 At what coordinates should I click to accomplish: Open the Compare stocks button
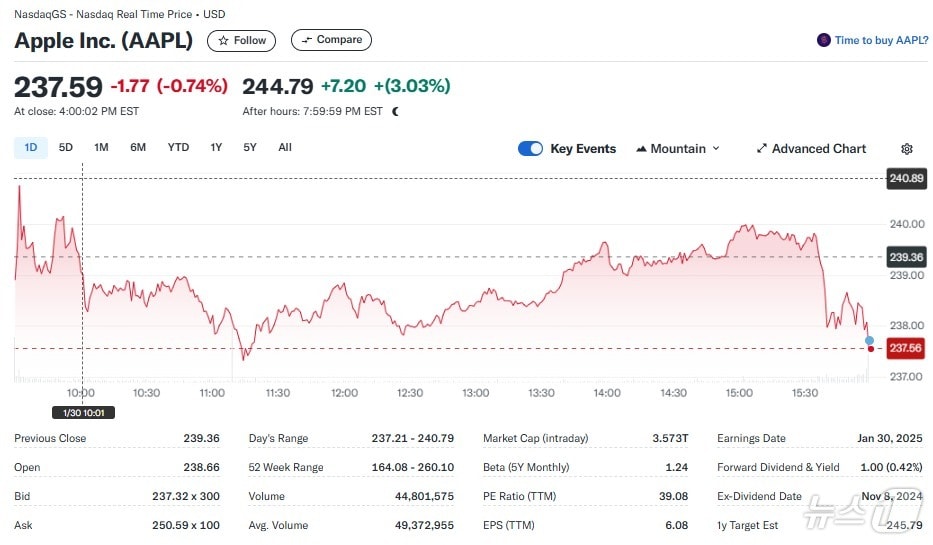click(x=331, y=40)
